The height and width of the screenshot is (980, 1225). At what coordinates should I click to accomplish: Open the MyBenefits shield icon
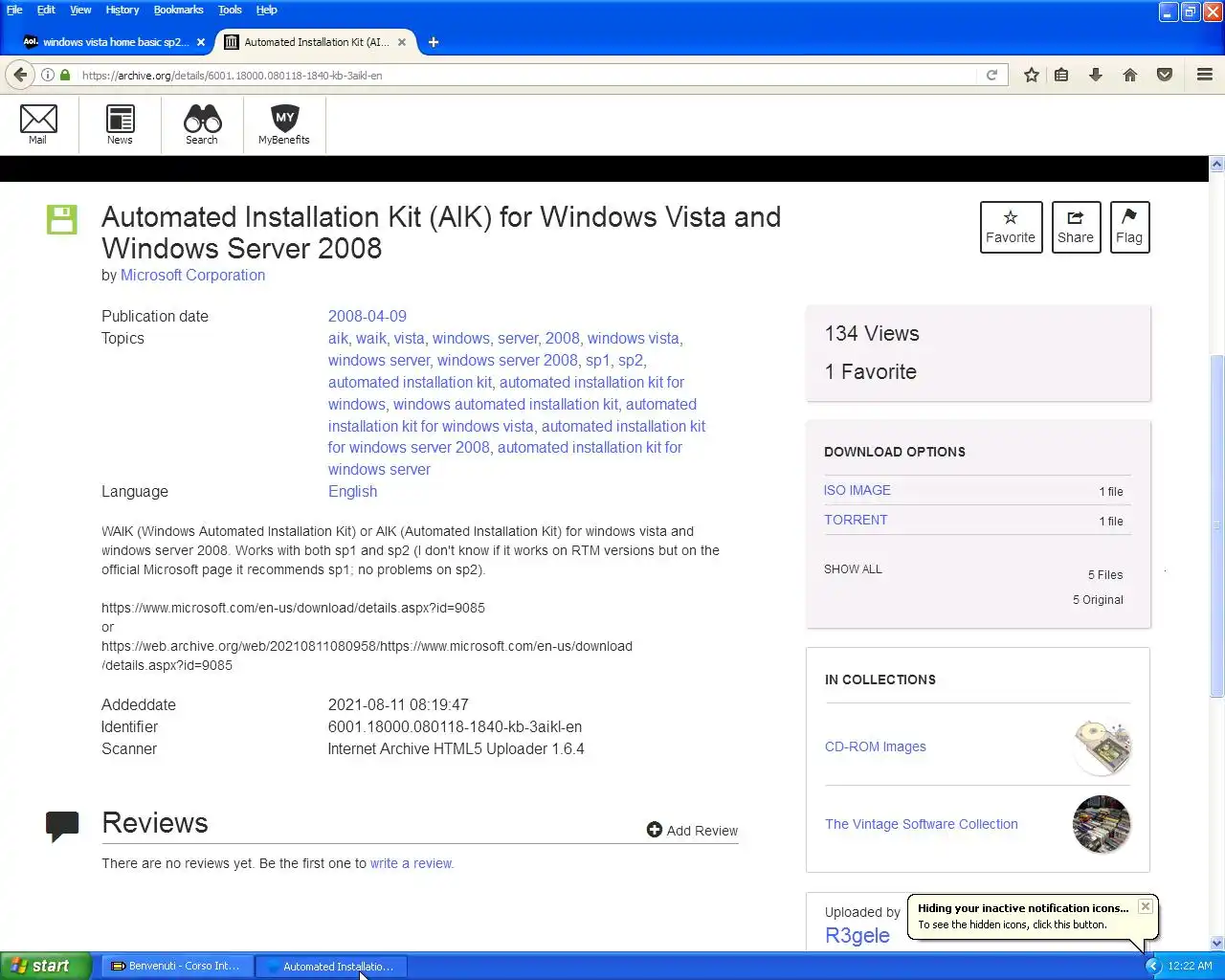[x=284, y=122]
